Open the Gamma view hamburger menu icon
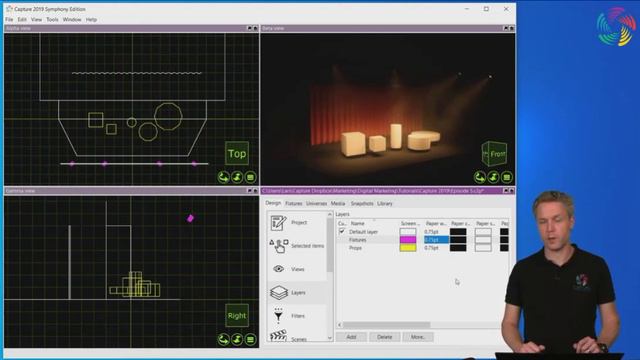640x360 pixels. coord(251,339)
